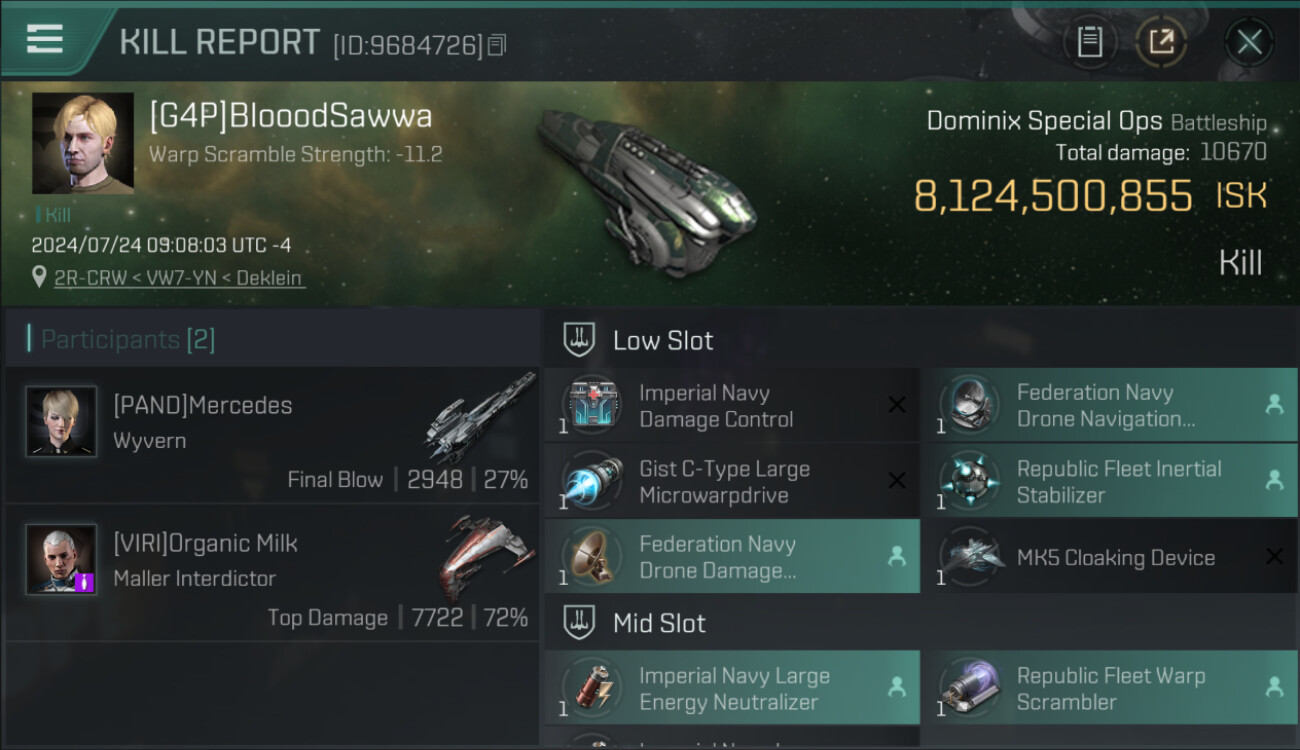1300x750 pixels.
Task: Open the 2R-CRW location link
Action: point(179,278)
